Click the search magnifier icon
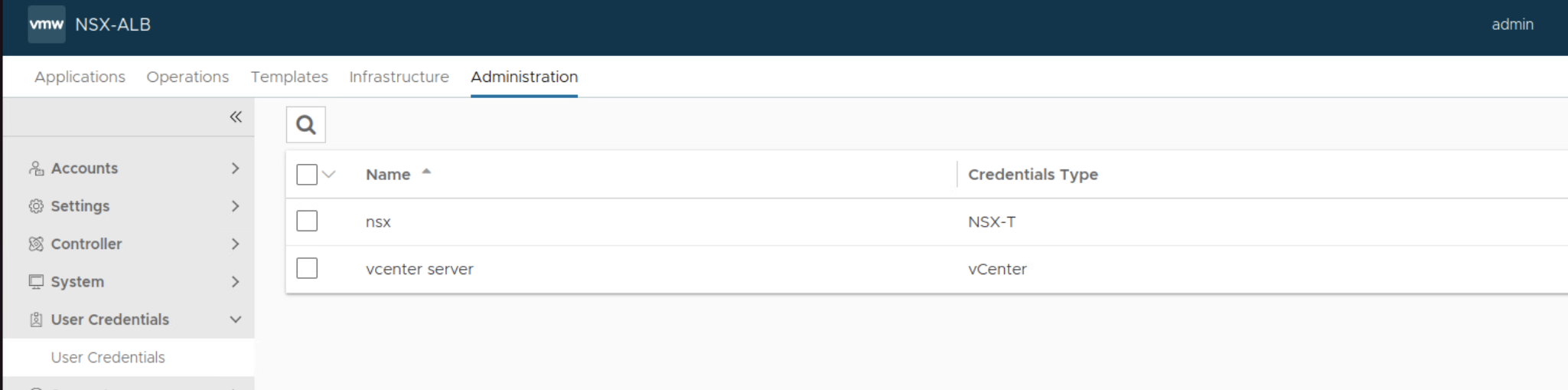Screen dimensions: 1568x390 [x=306, y=125]
